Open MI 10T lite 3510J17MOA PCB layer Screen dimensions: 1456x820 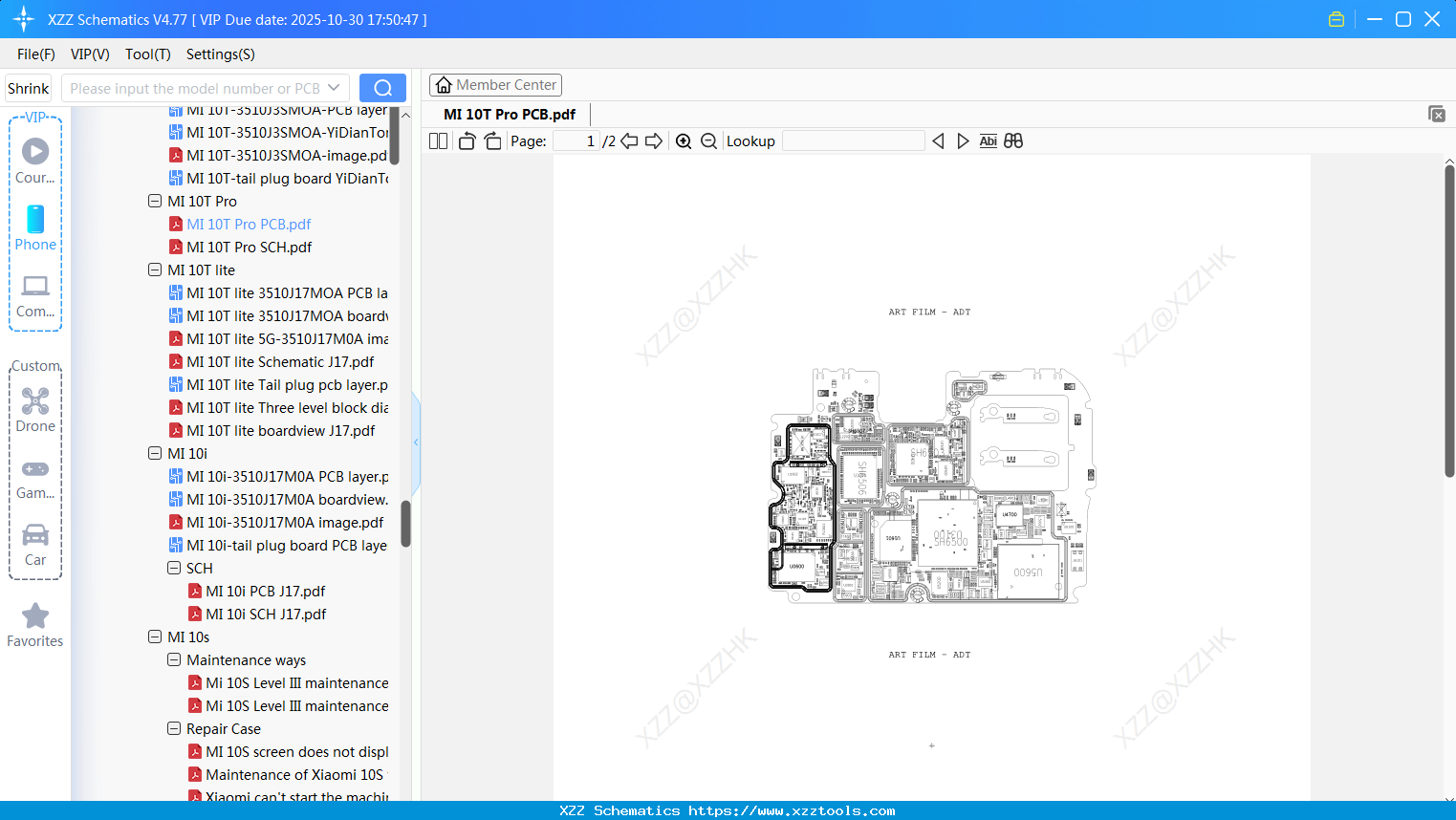(x=287, y=292)
